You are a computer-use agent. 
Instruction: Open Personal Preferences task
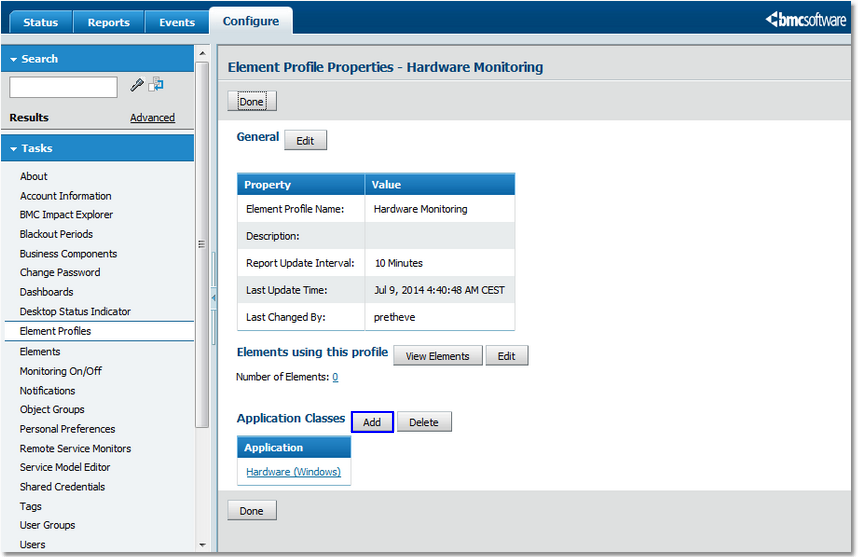(67, 429)
